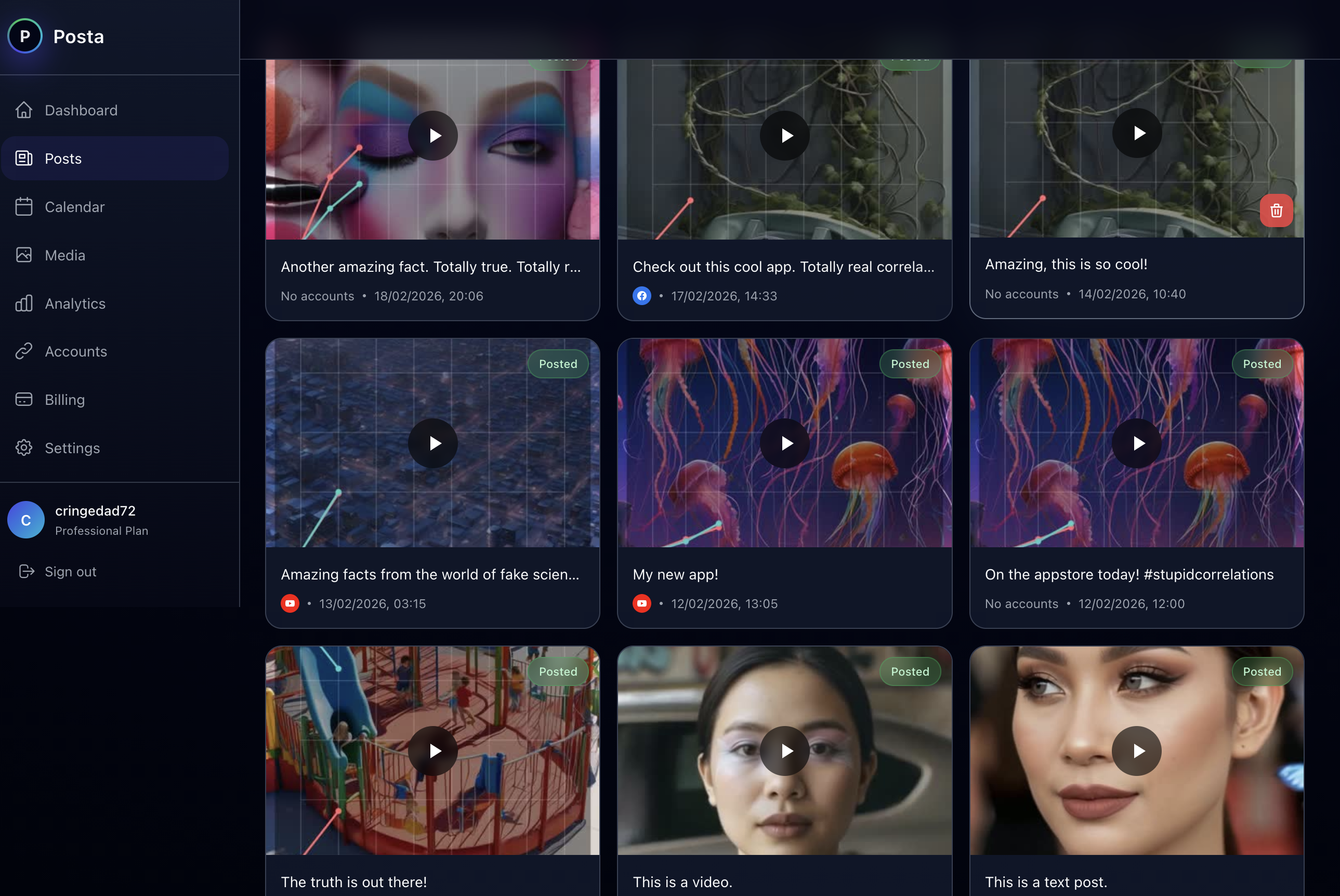Click Posted badge on 'This is a text post.'
Screen dimensions: 1340x896
[1262, 671]
